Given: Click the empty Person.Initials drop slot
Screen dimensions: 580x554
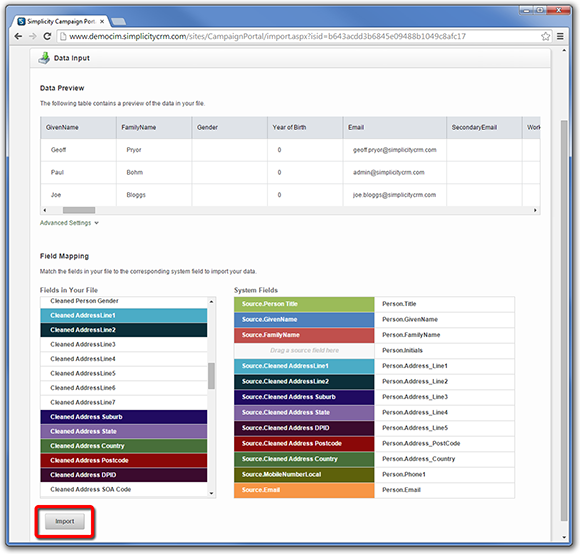Looking at the screenshot, I should (x=304, y=350).
